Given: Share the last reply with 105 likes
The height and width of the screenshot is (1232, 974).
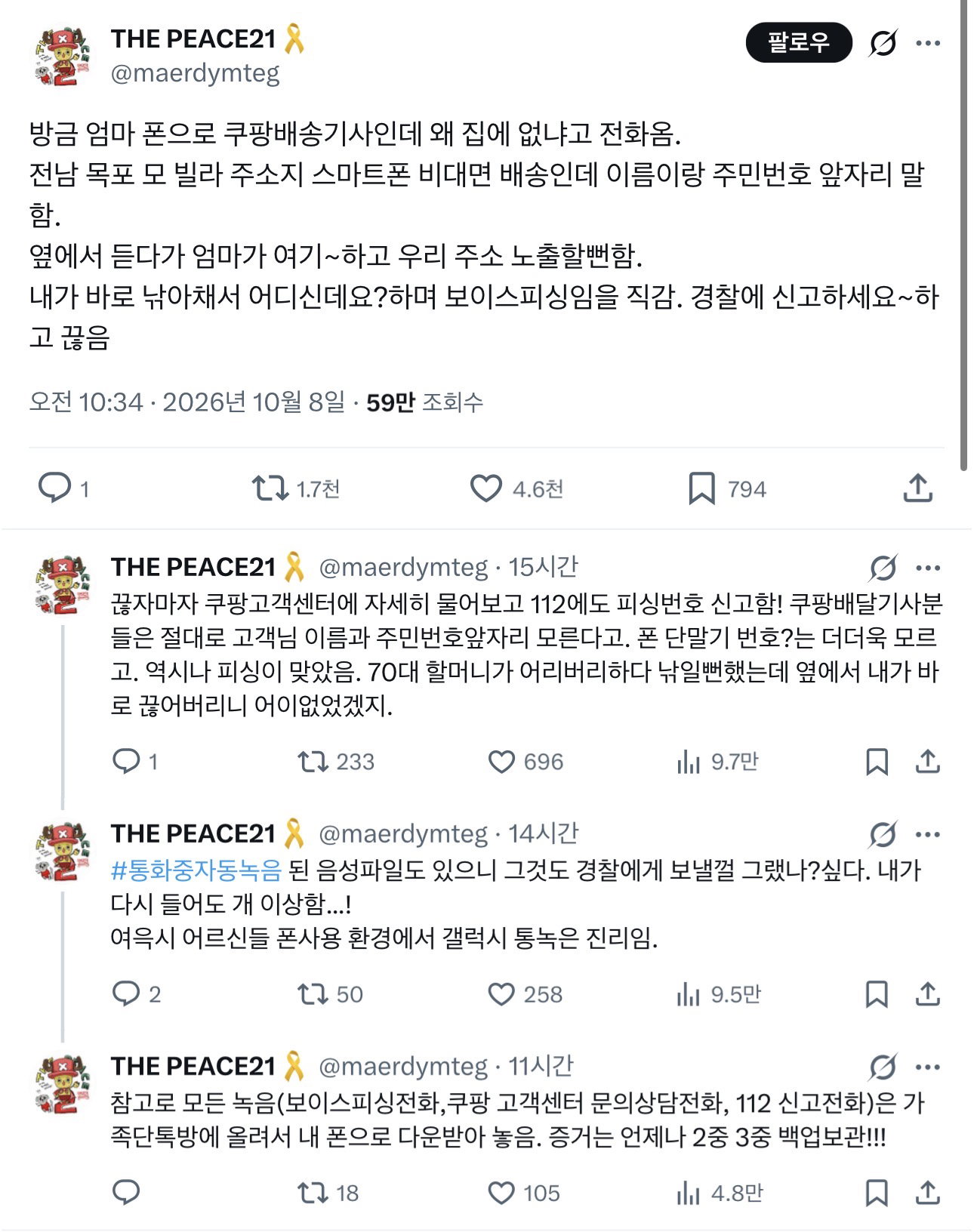Looking at the screenshot, I should pos(927,1193).
